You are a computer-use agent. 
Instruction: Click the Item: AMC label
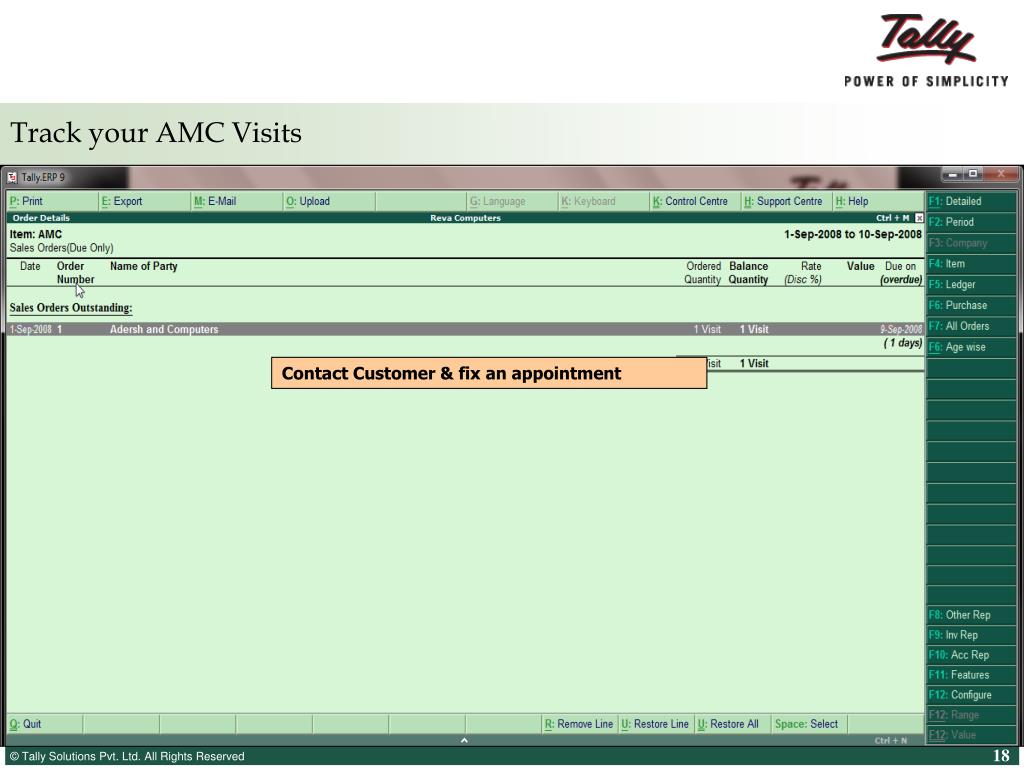tap(36, 234)
